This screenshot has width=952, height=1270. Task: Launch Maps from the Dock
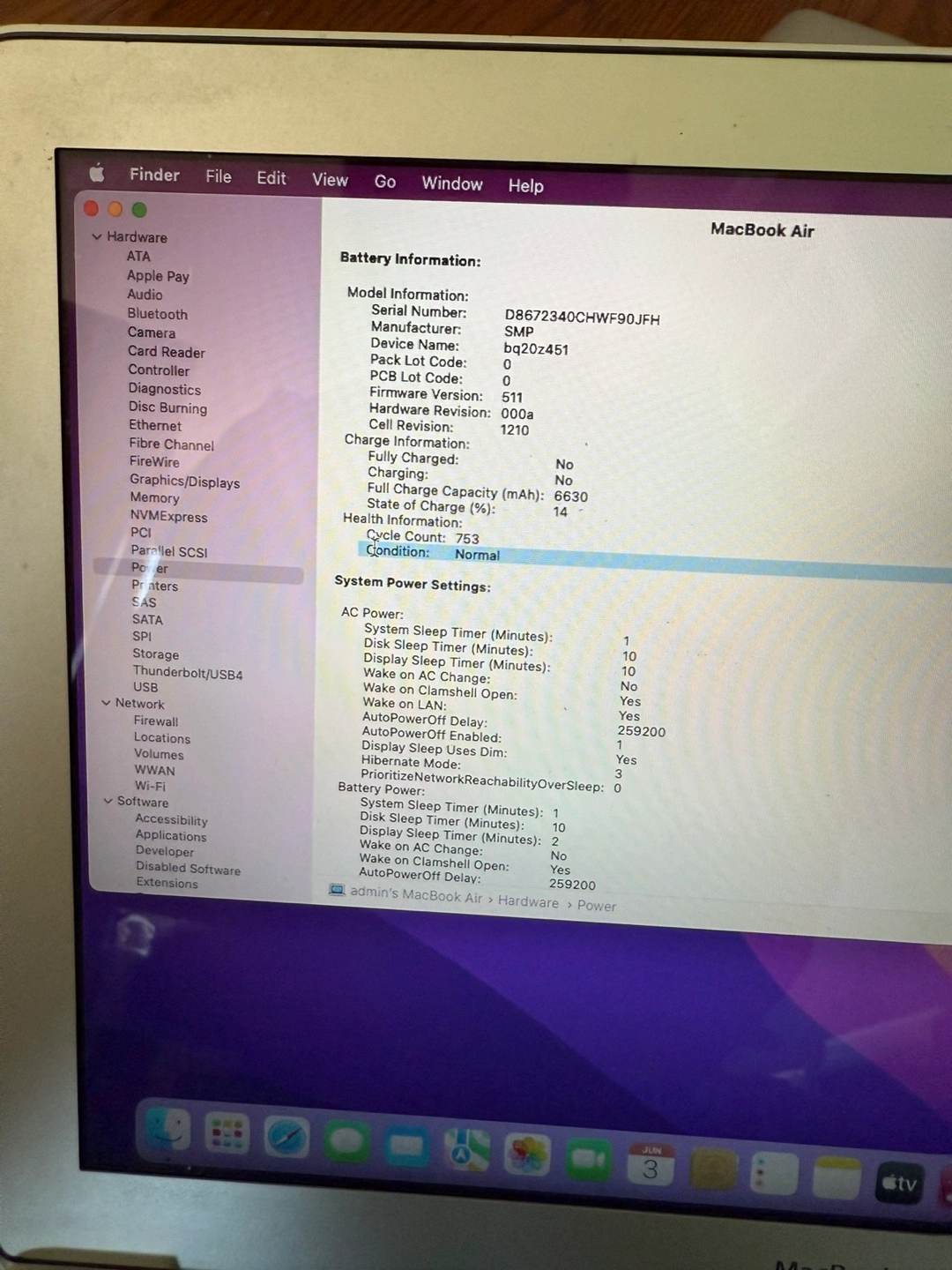coord(466,1151)
